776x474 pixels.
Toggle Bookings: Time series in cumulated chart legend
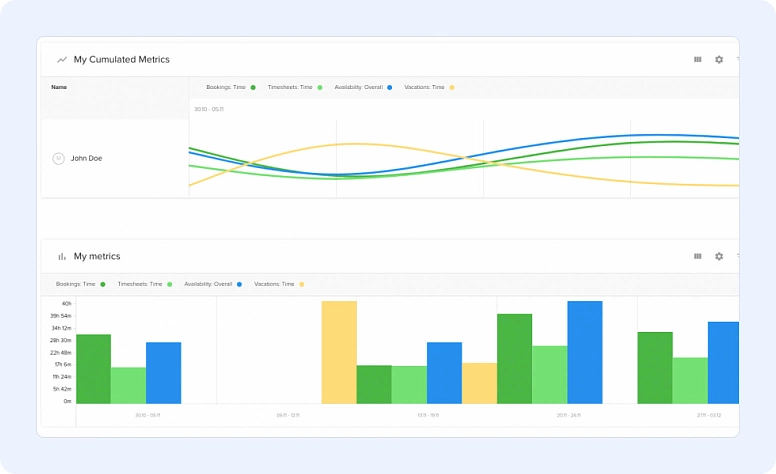230,88
